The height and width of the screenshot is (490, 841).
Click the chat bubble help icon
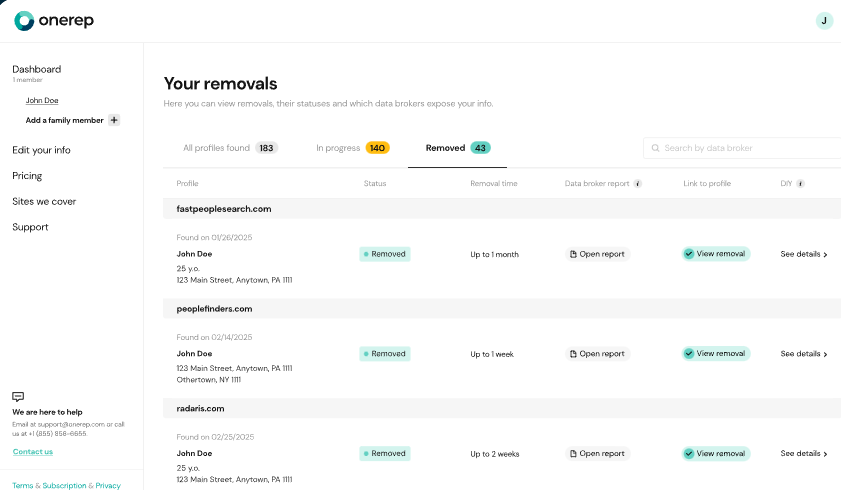click(x=18, y=397)
